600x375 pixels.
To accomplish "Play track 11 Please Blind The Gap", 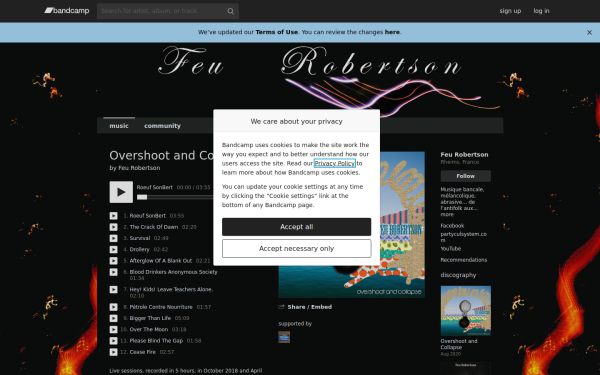I will (114, 341).
